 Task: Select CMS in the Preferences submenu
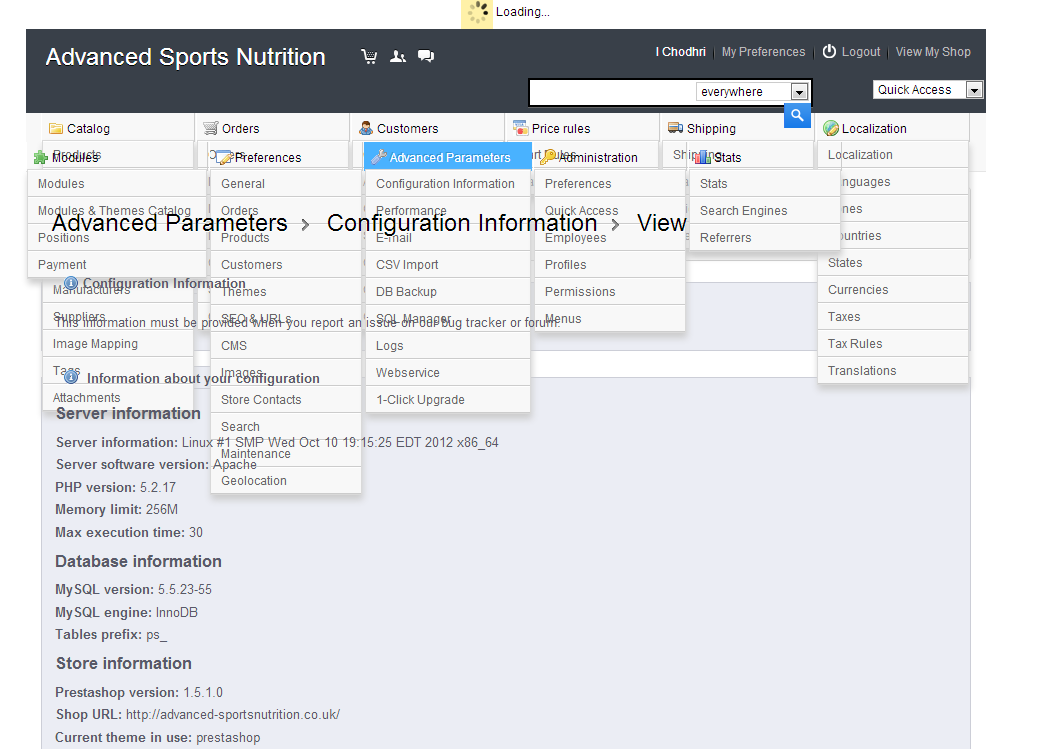coord(286,346)
